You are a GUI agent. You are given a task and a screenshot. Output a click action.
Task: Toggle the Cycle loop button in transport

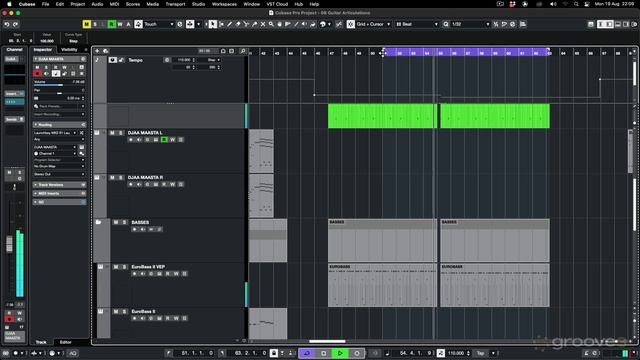[307, 353]
